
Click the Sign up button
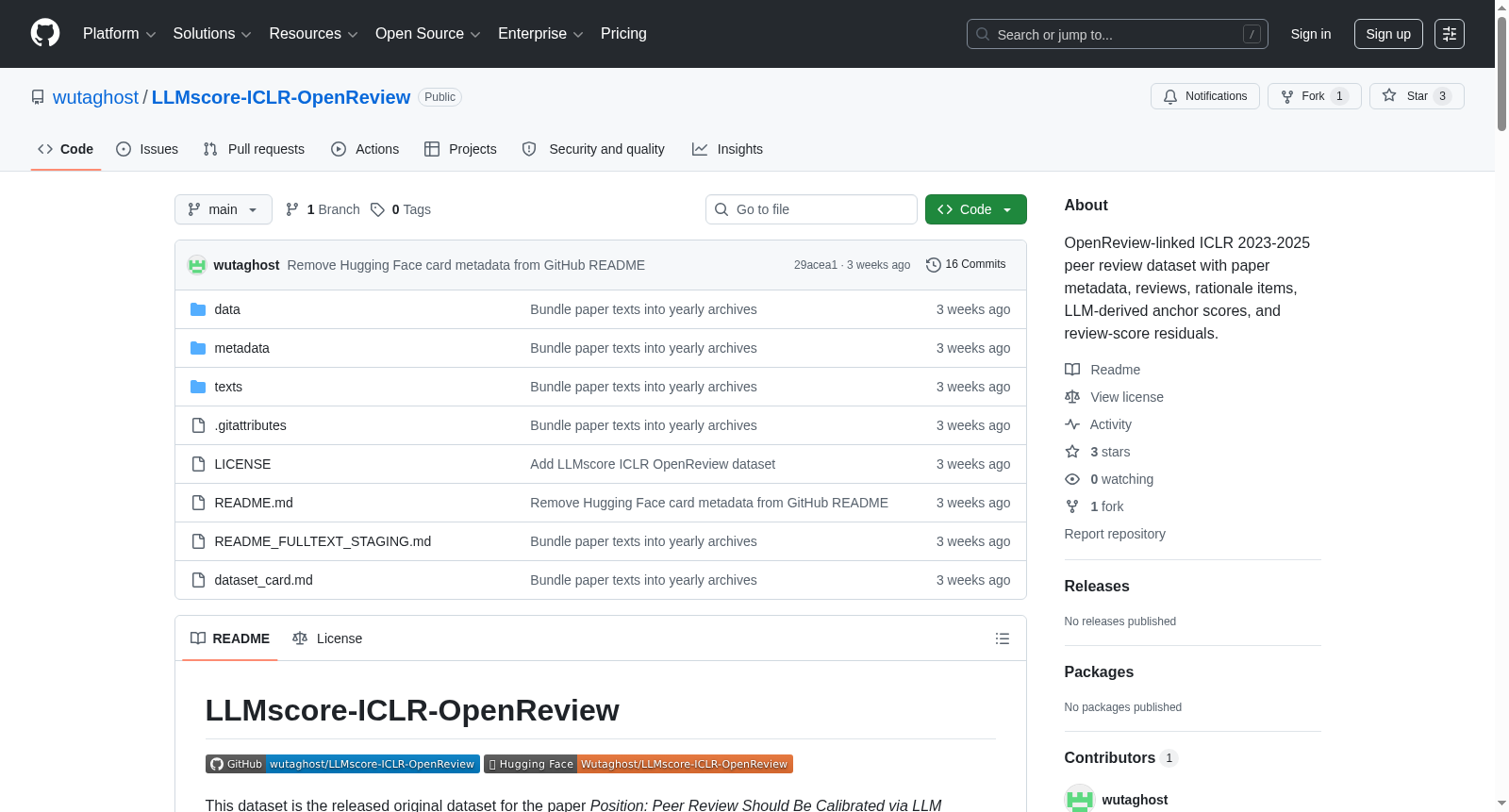tap(1388, 34)
